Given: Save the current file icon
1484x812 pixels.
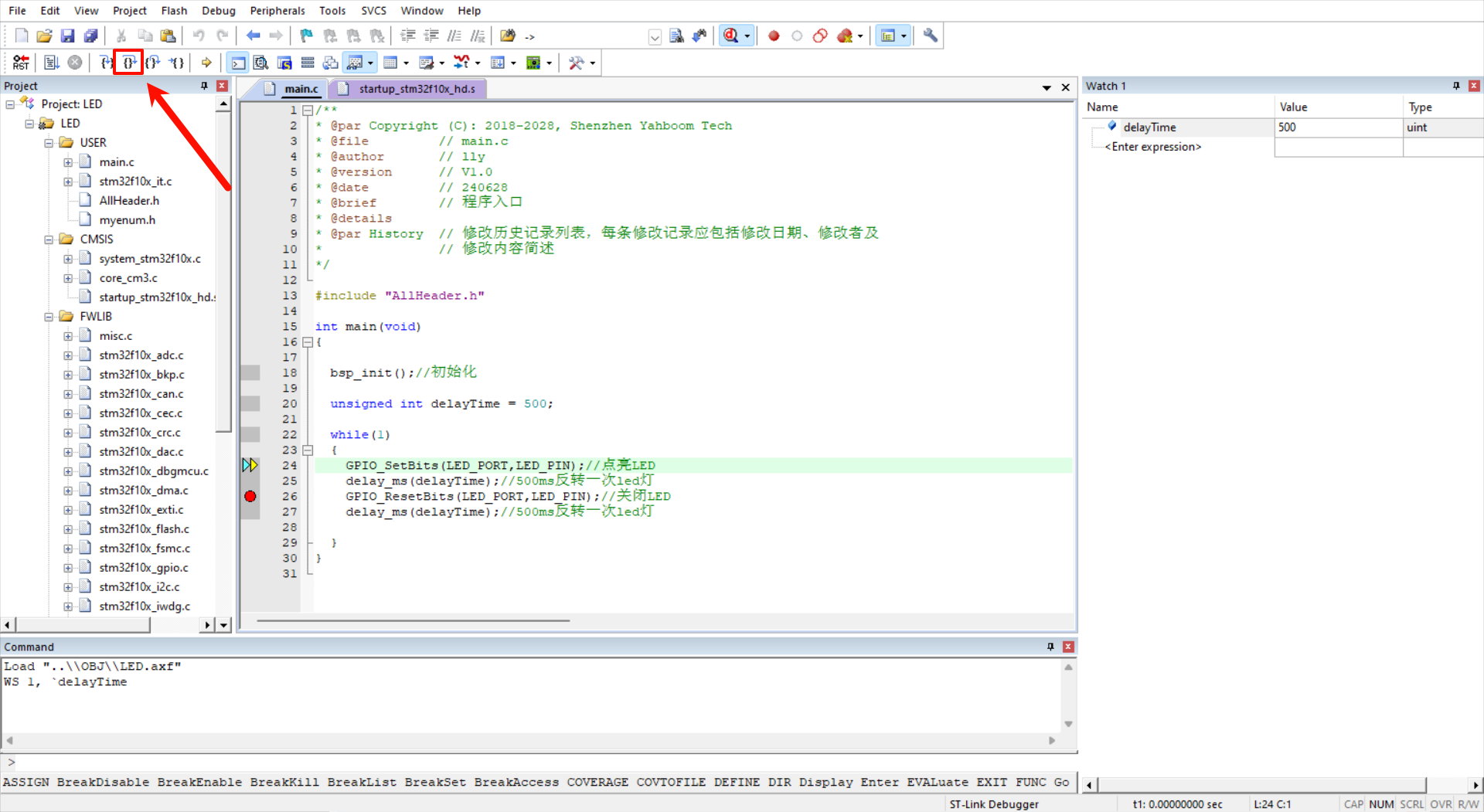Looking at the screenshot, I should (x=68, y=36).
